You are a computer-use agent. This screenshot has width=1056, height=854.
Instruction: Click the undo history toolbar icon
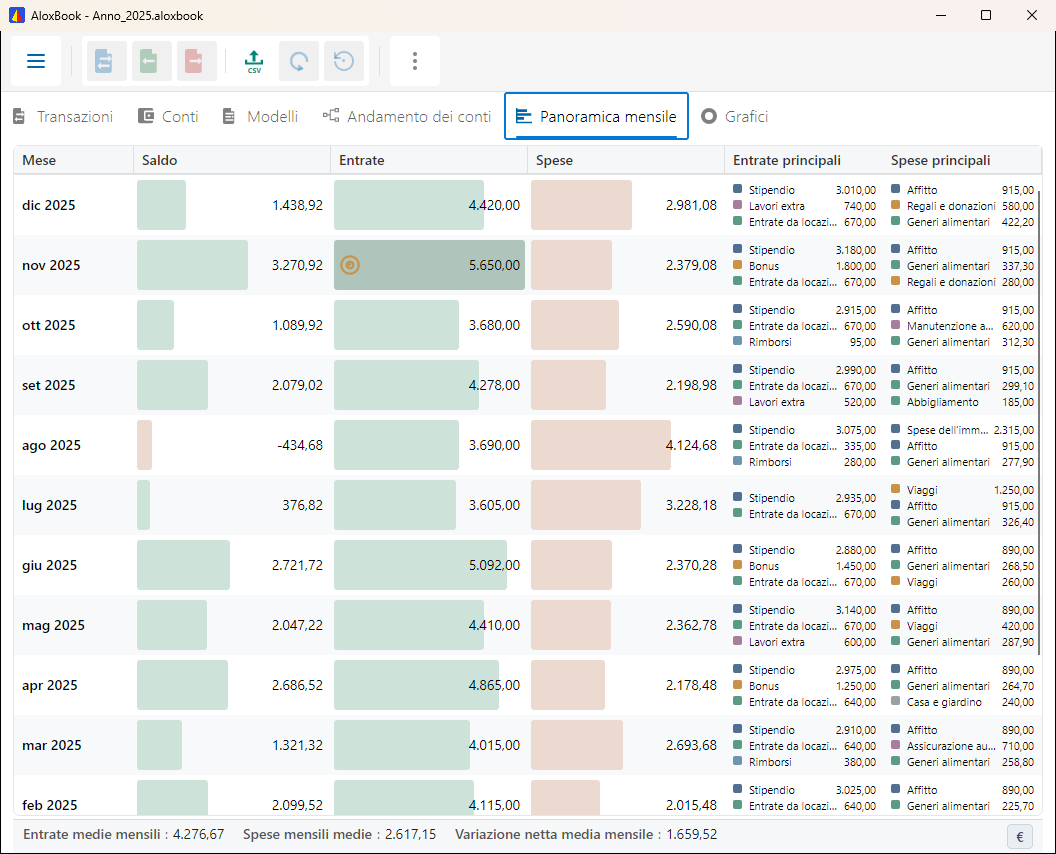click(x=344, y=61)
